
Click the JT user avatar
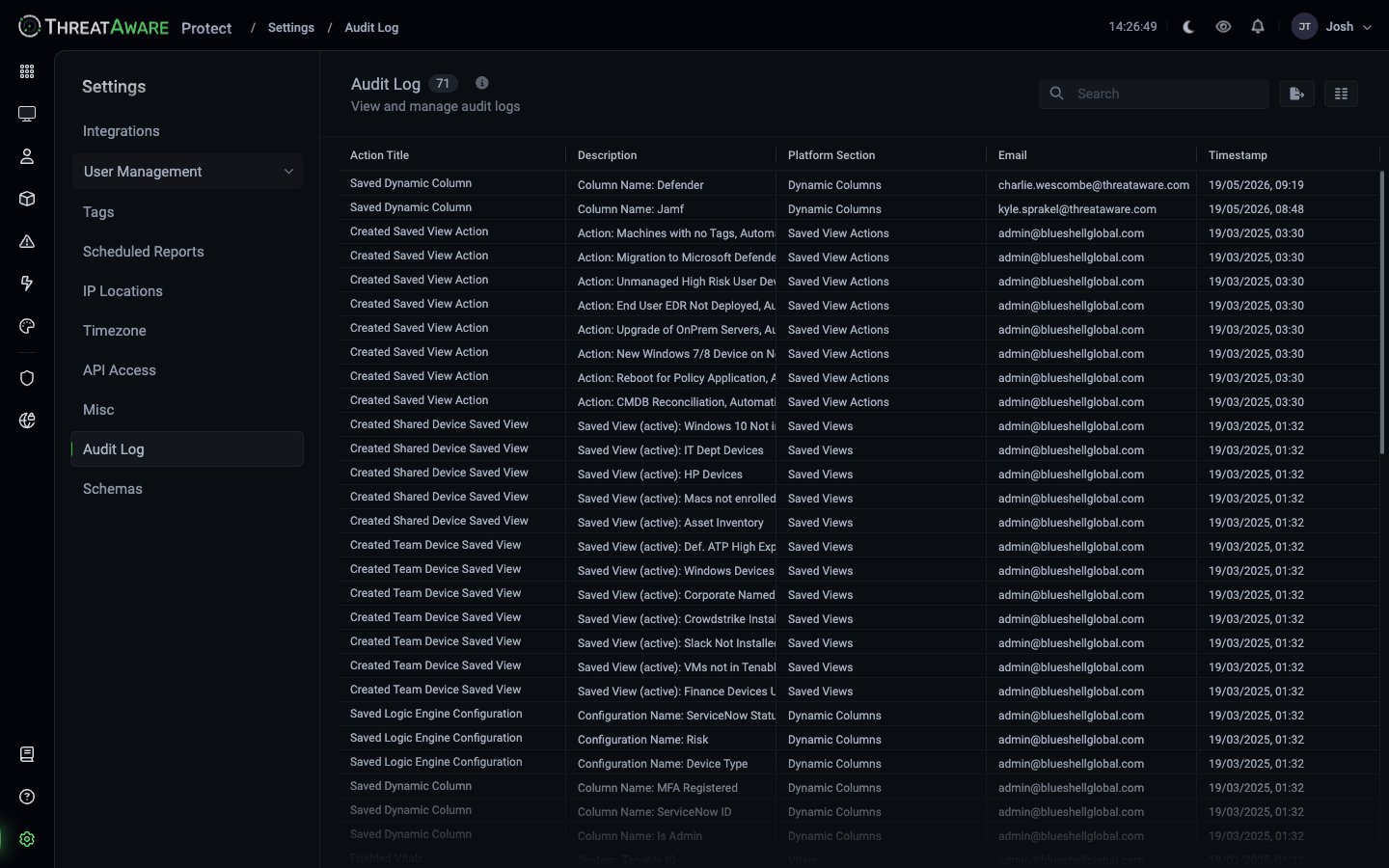(1304, 27)
